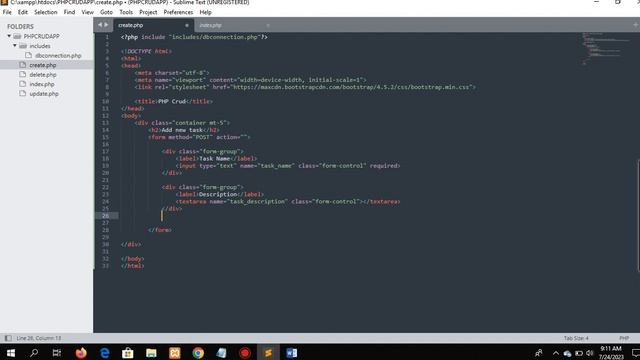Select the includes folder in sidebar

click(40, 46)
